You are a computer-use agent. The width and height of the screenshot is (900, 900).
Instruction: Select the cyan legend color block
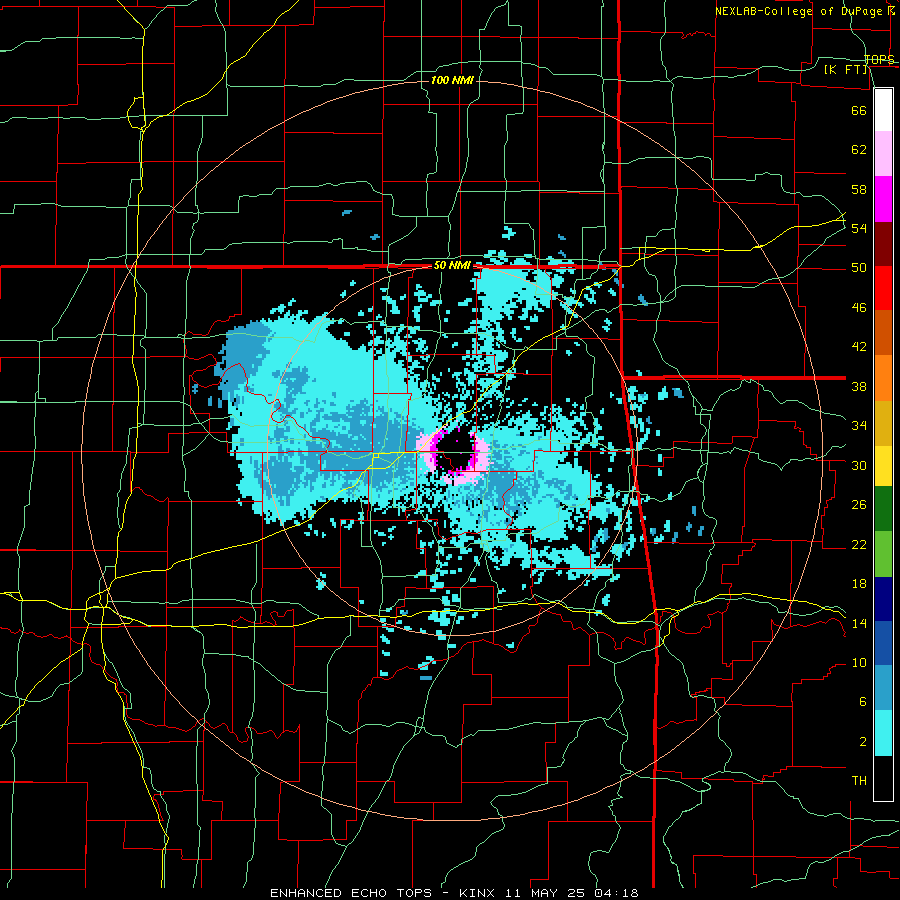click(883, 733)
